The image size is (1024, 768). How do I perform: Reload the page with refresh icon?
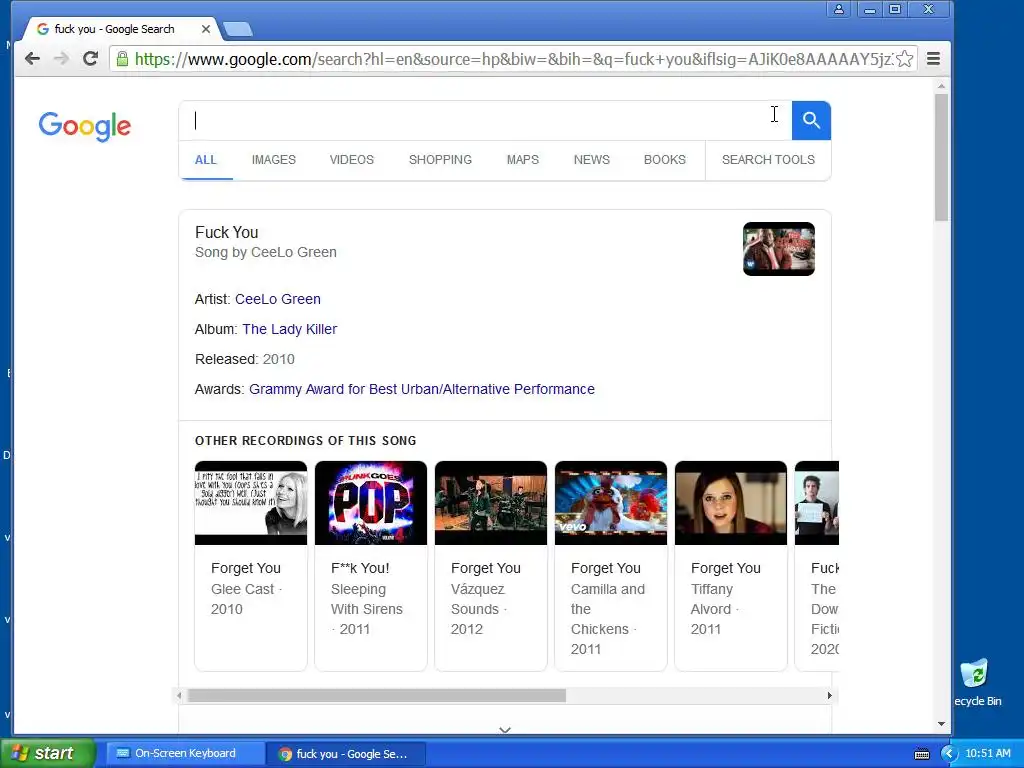[x=90, y=59]
